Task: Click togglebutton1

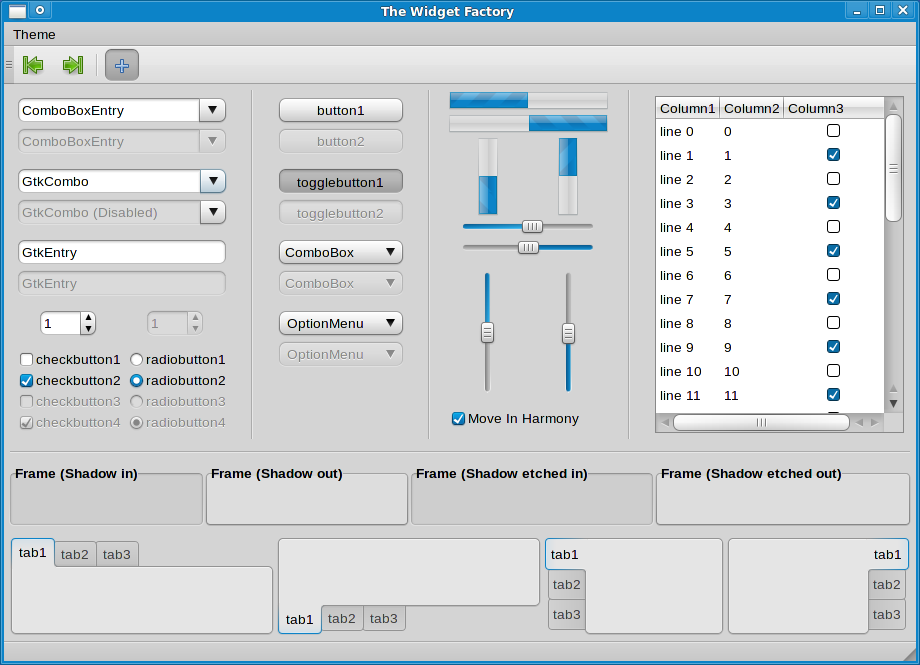Action: (340, 182)
